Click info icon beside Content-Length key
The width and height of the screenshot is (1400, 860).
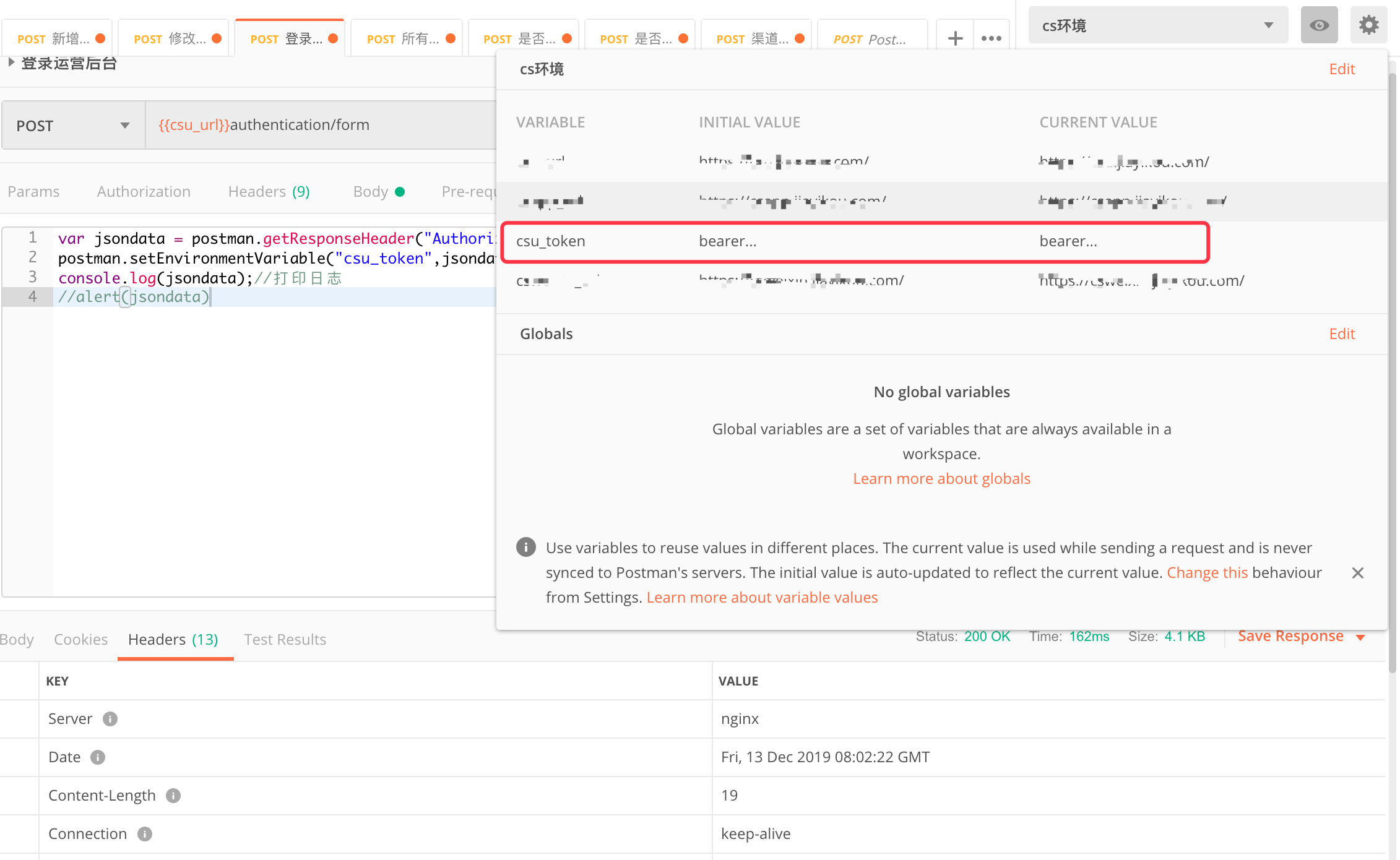pos(173,796)
